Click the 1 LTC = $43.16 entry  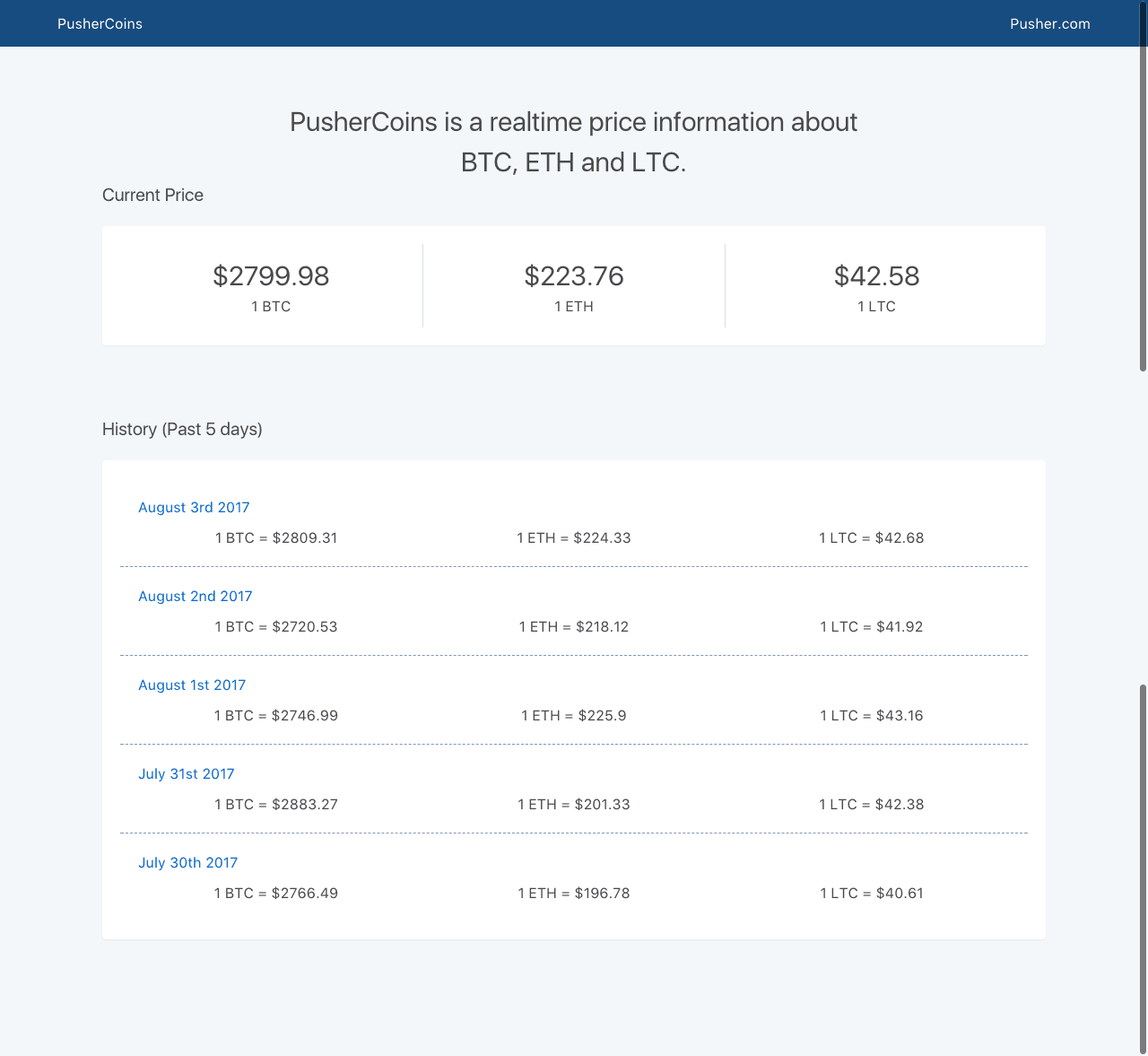coord(871,716)
